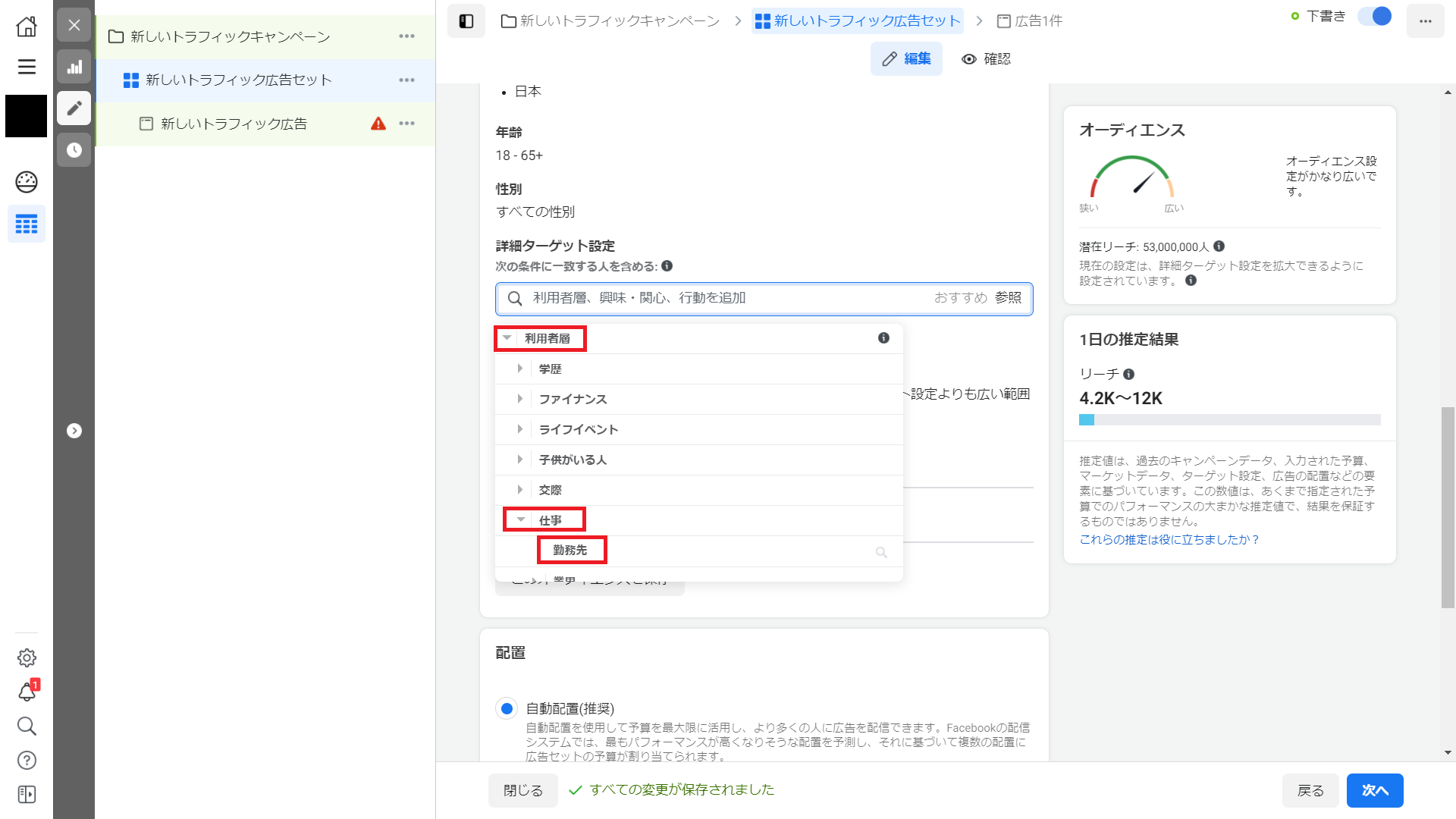Select 自動配置(推奨) radio button
The height and width of the screenshot is (819, 1456).
point(507,709)
